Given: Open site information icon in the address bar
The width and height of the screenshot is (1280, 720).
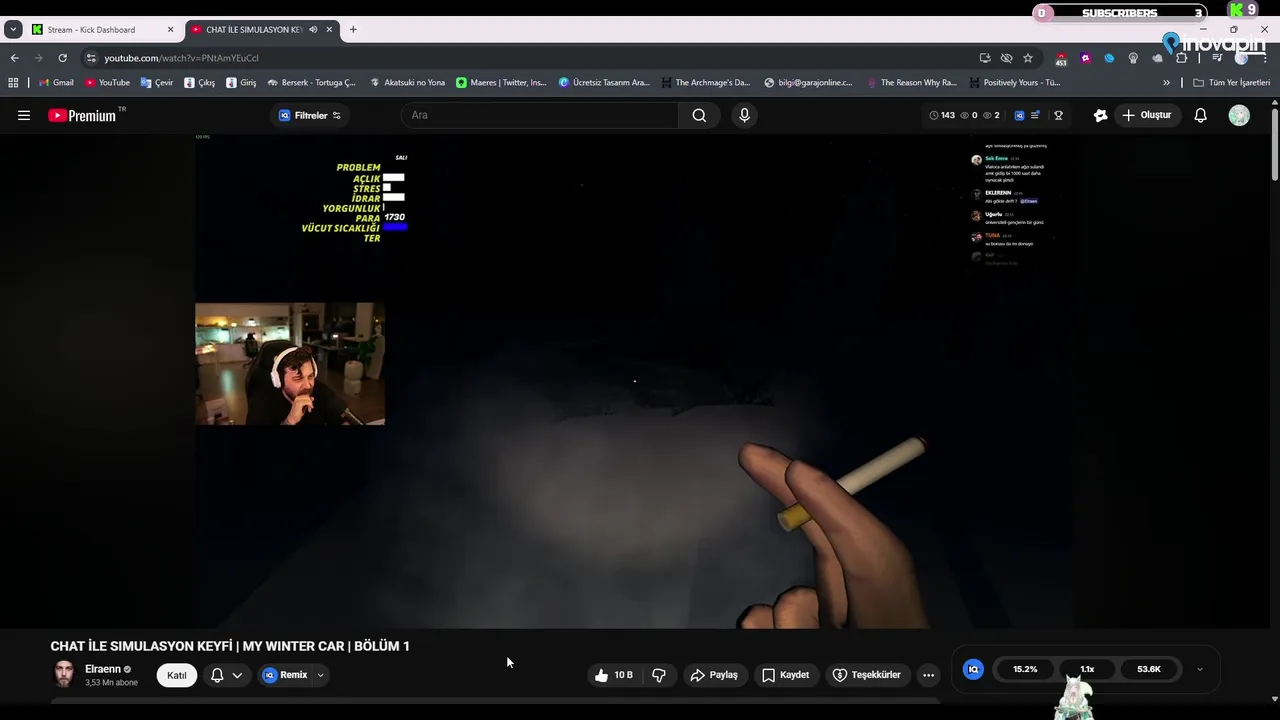Looking at the screenshot, I should click(x=91, y=58).
